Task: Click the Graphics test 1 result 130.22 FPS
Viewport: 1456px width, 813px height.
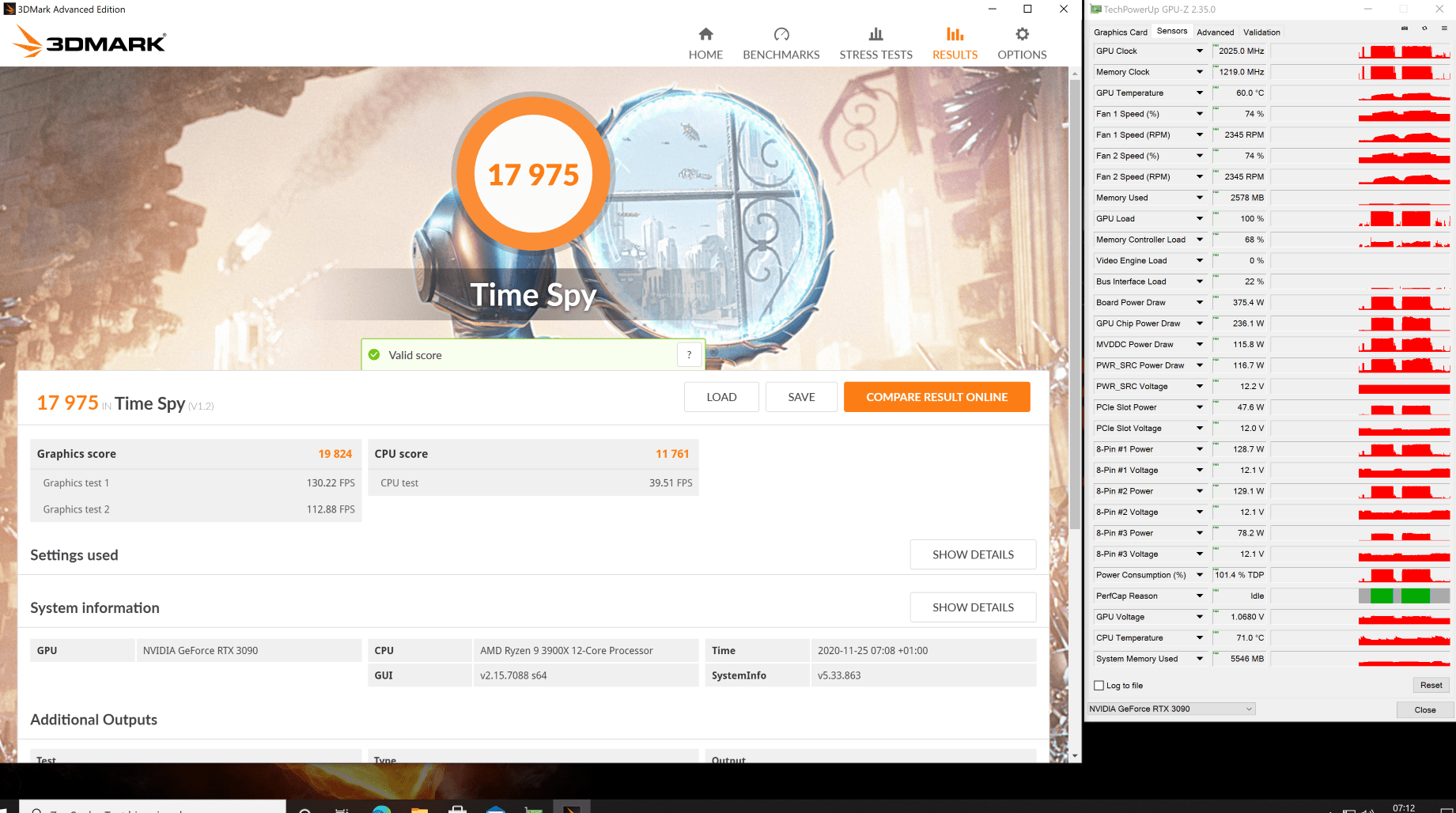Action: [x=331, y=483]
